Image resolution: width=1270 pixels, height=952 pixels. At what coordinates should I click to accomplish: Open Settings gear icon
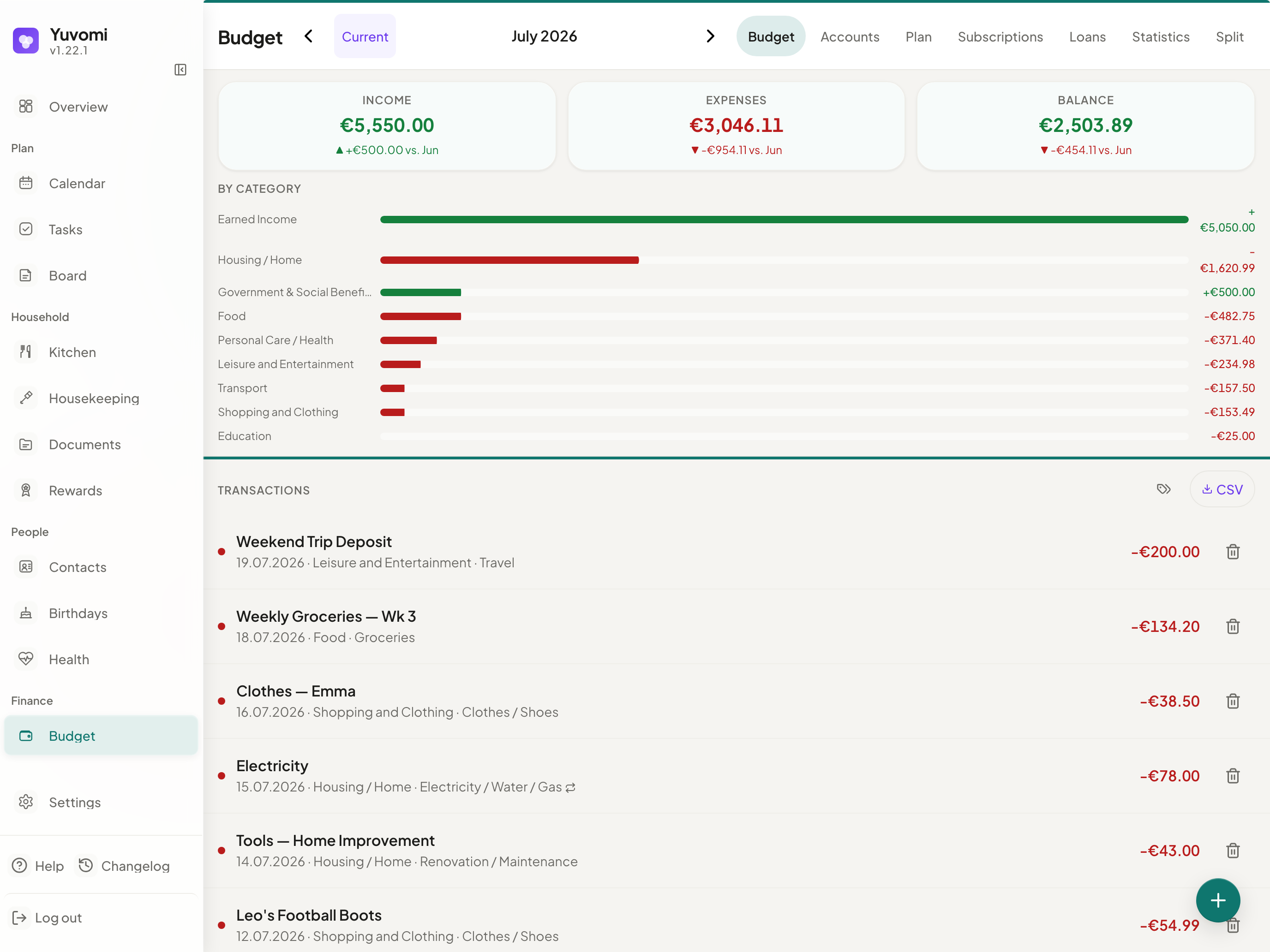(x=26, y=802)
